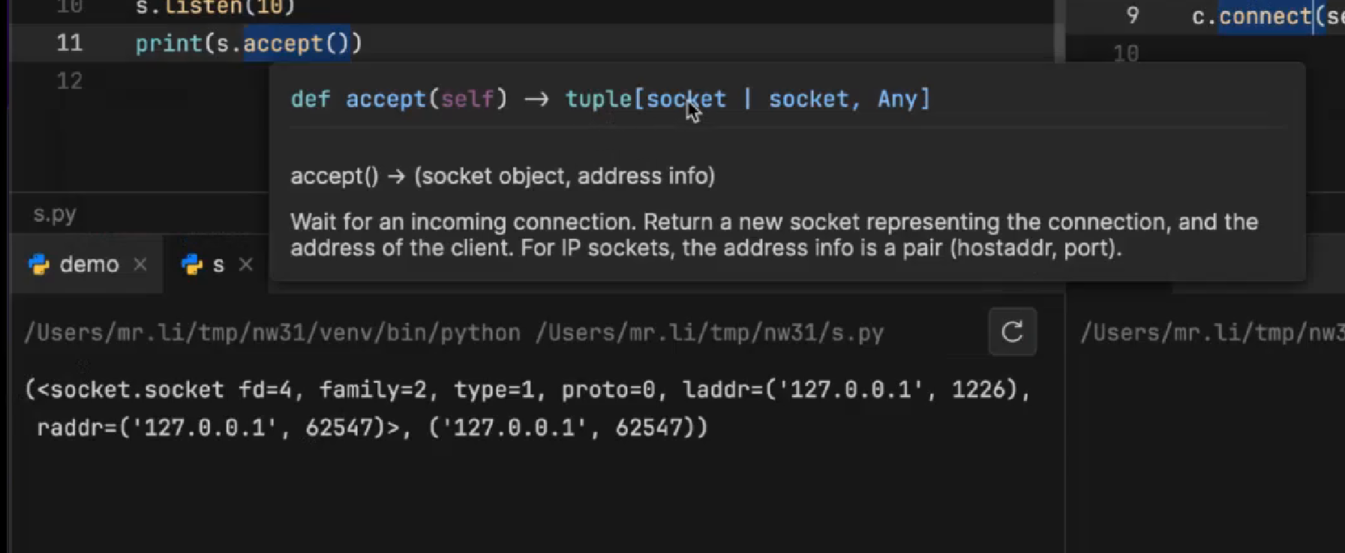Viewport: 1345px width, 553px height.
Task: Close the demo run tab
Action: tap(140, 265)
